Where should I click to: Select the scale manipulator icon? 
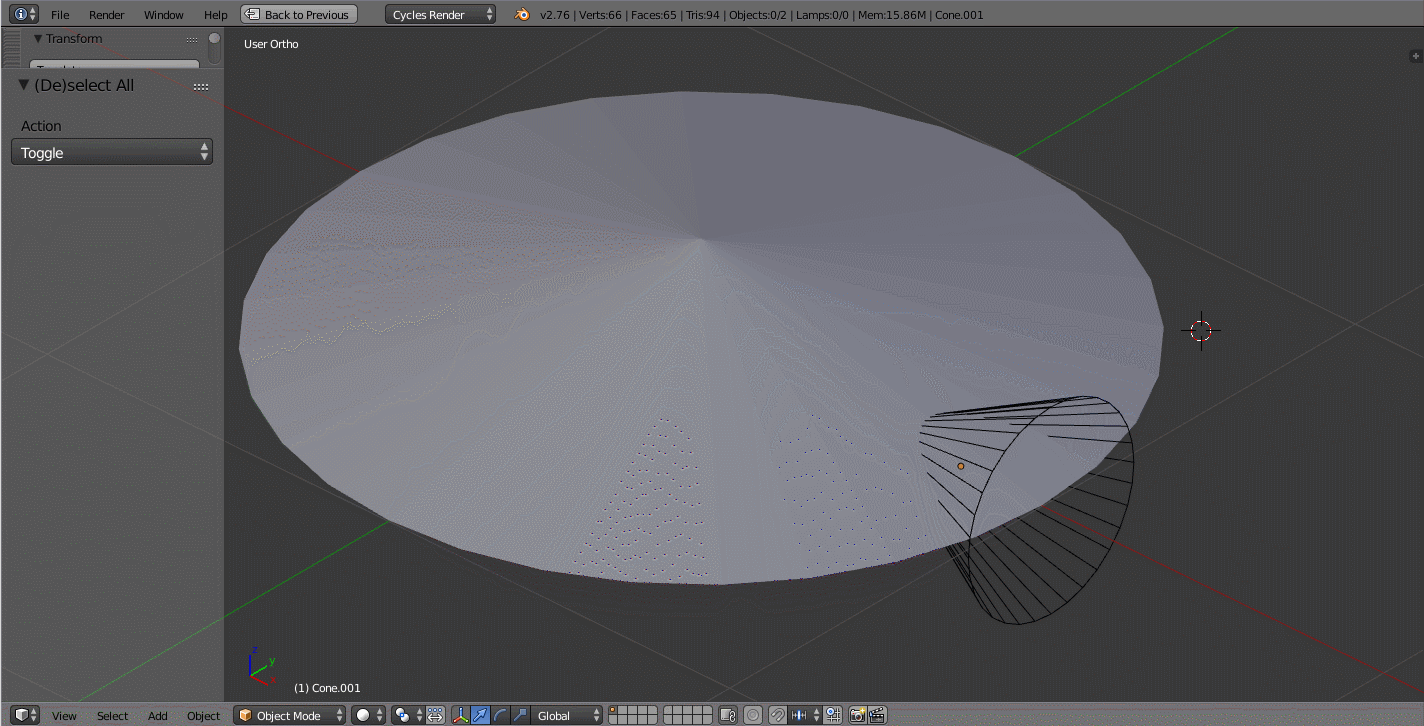[520, 715]
